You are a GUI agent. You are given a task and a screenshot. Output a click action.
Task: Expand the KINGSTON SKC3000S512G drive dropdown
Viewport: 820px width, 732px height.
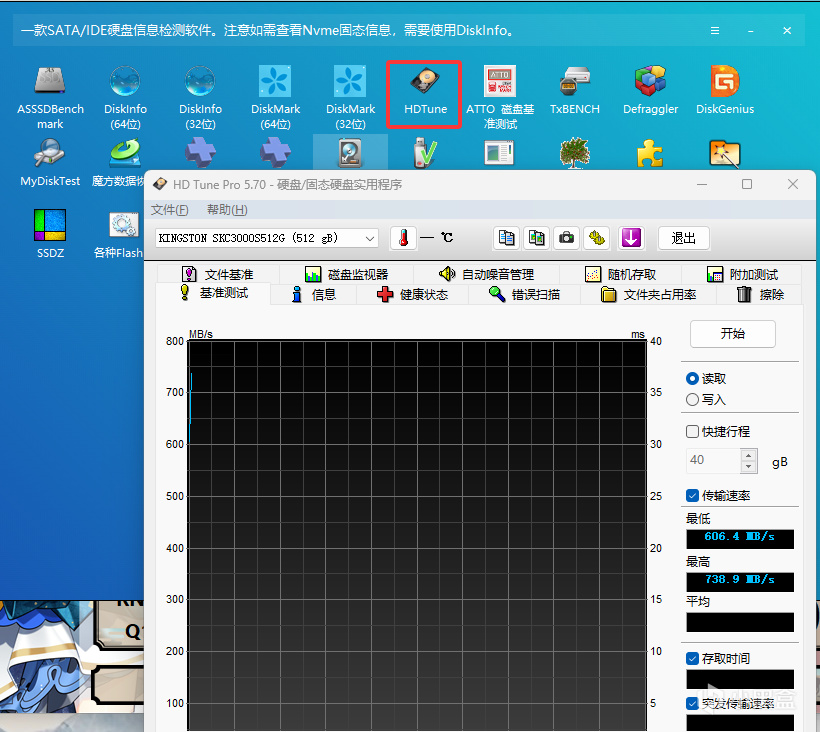pos(370,238)
